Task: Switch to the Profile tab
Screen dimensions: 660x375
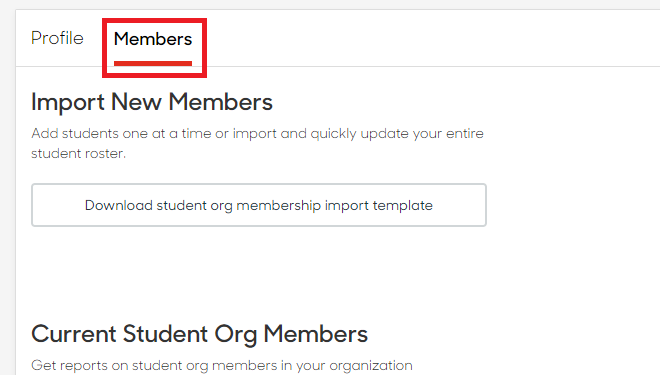Action: [57, 38]
